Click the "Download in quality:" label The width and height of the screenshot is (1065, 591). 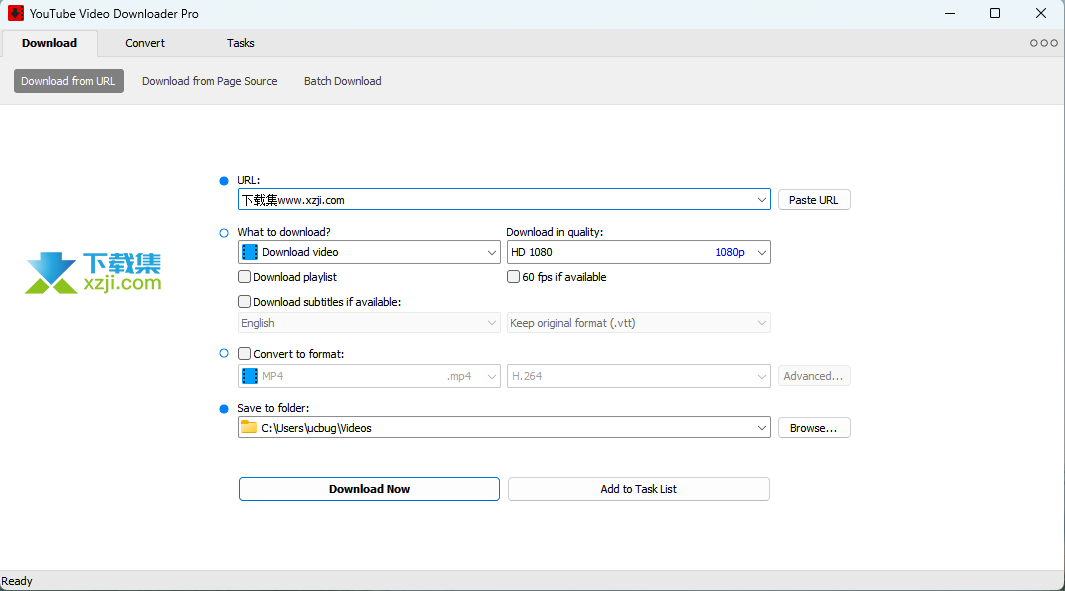[554, 232]
